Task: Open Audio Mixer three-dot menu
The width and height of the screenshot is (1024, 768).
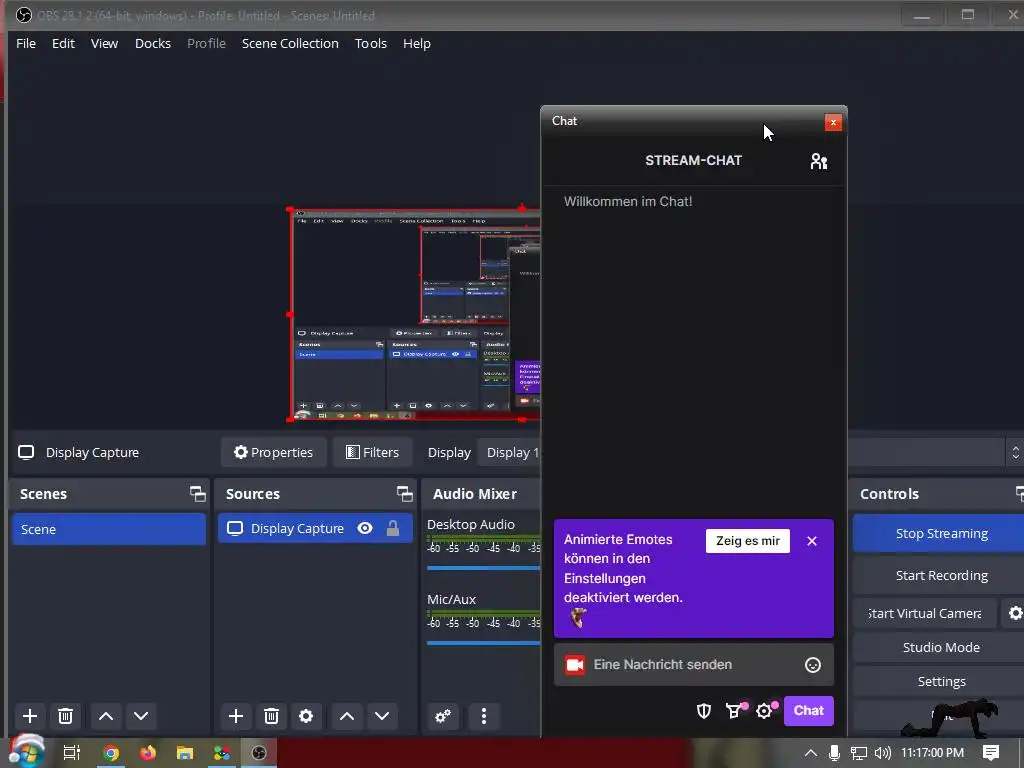Action: click(484, 716)
